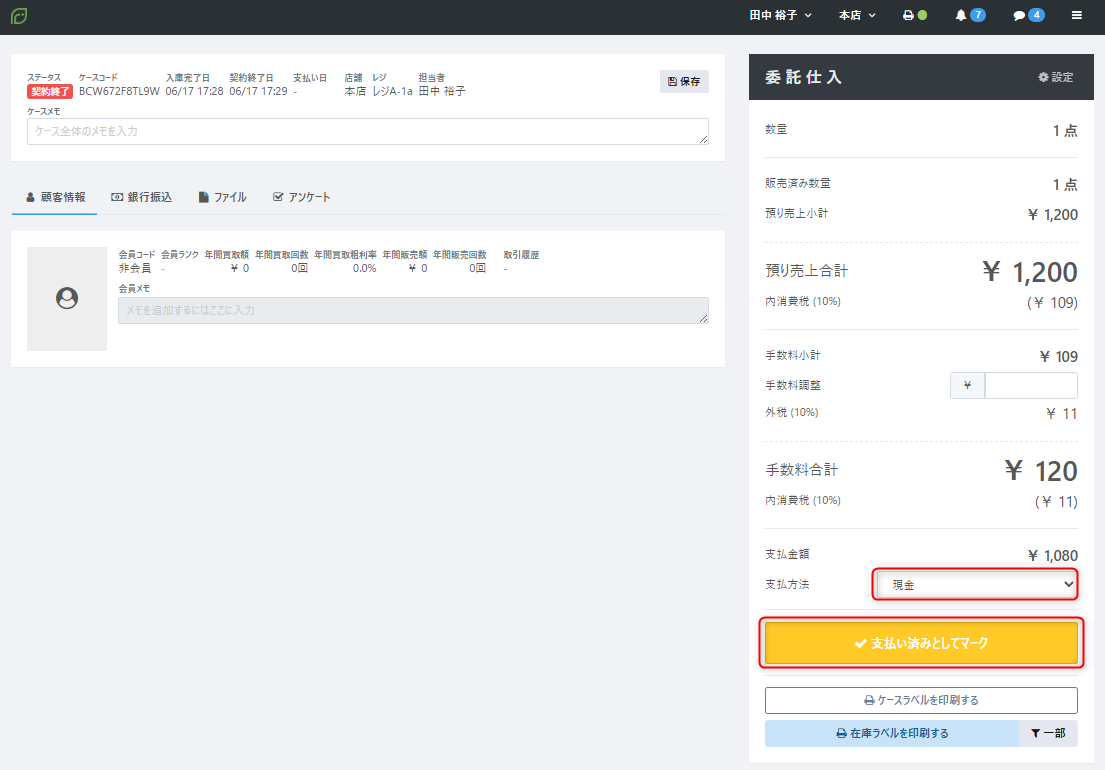The height and width of the screenshot is (770, 1105).
Task: Open the 本店 store dropdown
Action: click(857, 15)
